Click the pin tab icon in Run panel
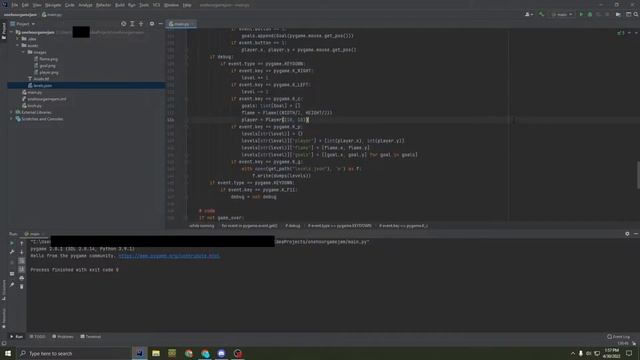 pos(12,284)
